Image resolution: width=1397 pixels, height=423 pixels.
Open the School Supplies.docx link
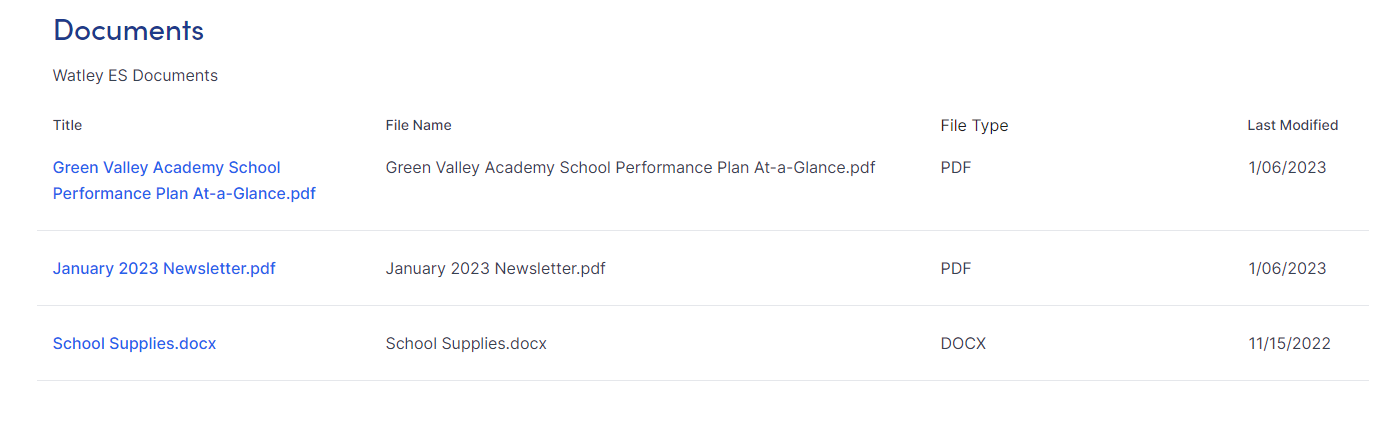[x=134, y=343]
